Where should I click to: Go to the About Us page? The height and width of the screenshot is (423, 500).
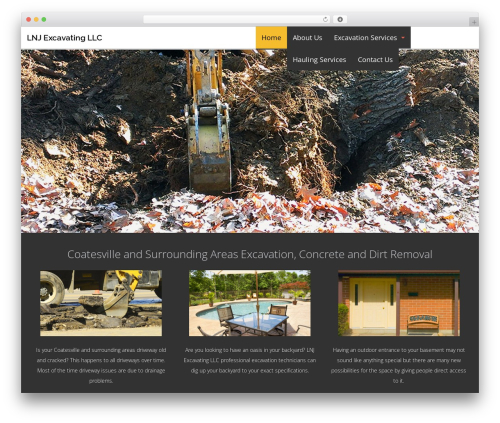tap(307, 38)
